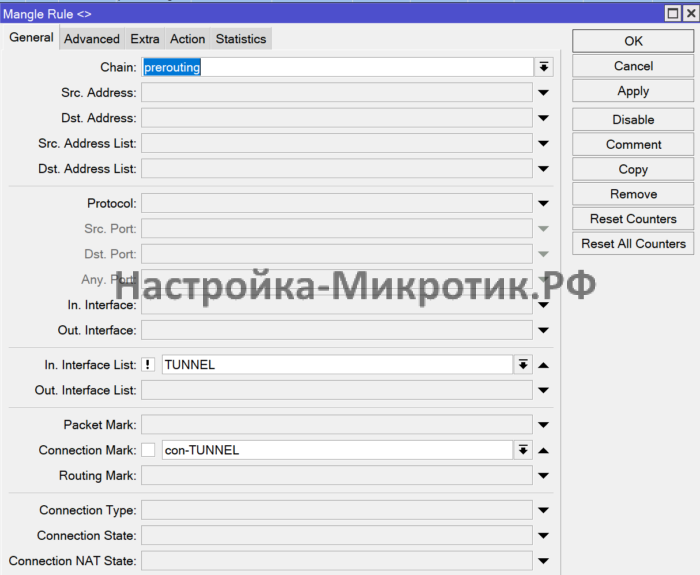Click the Cancel button
The width and height of the screenshot is (700, 575).
click(633, 66)
